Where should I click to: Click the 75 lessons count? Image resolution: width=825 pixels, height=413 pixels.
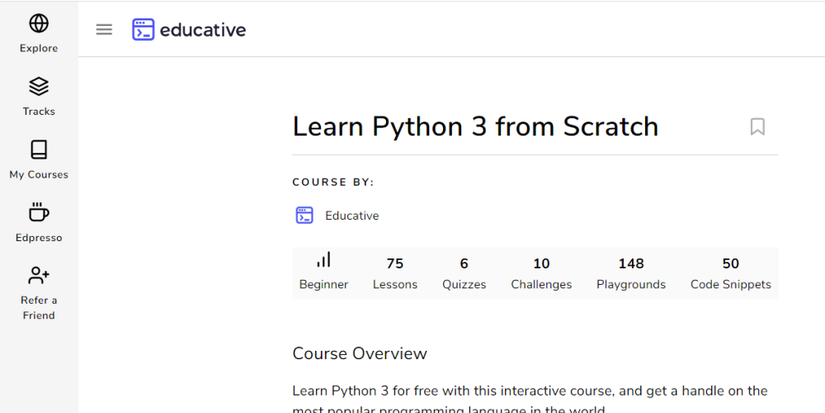click(395, 263)
